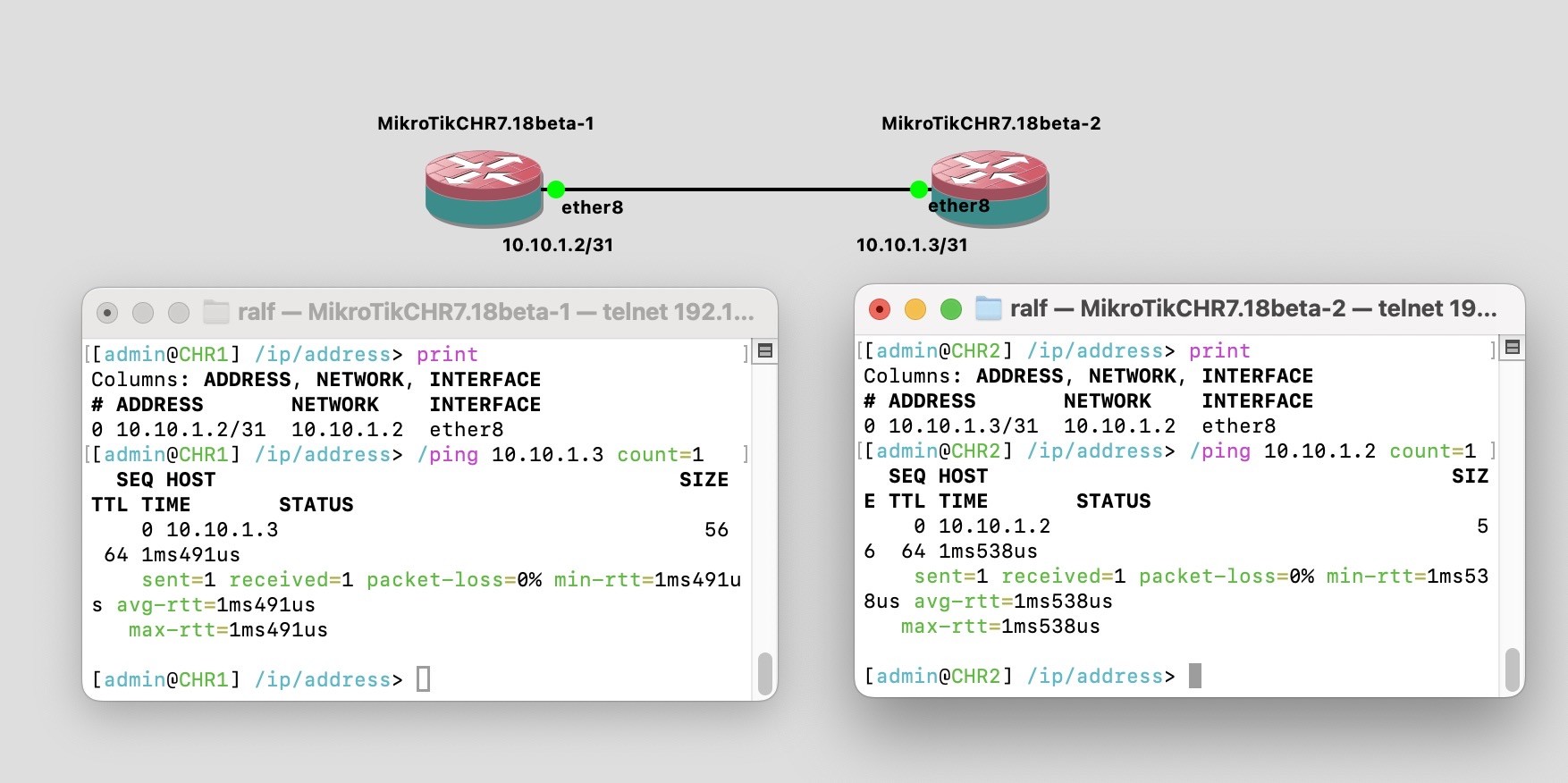This screenshot has width=1568, height=783.
Task: Click the CHR2 terminal window scrollbar thumb
Action: click(x=1512, y=670)
